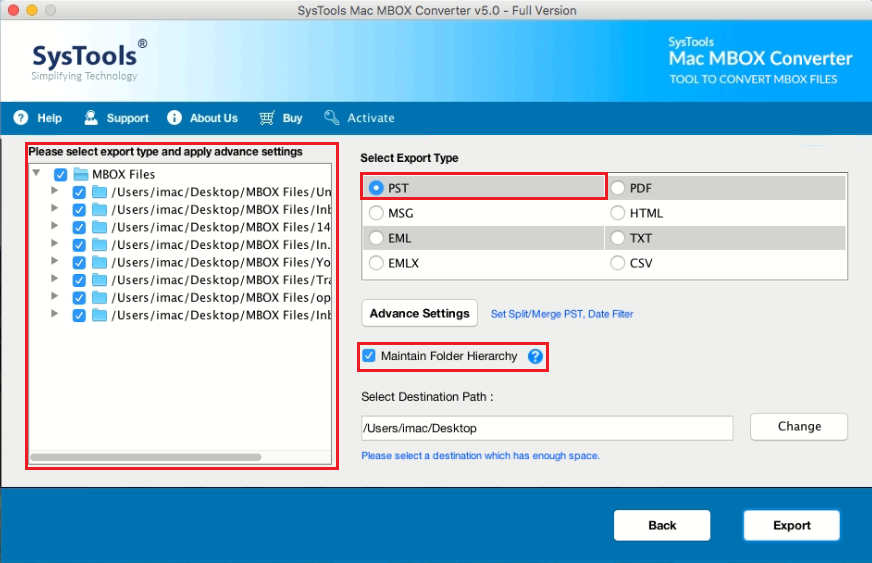Image resolution: width=872 pixels, height=563 pixels.
Task: Select tree row '/Users/imac/Desktop/MBOX Files/op'
Action: coord(221,298)
